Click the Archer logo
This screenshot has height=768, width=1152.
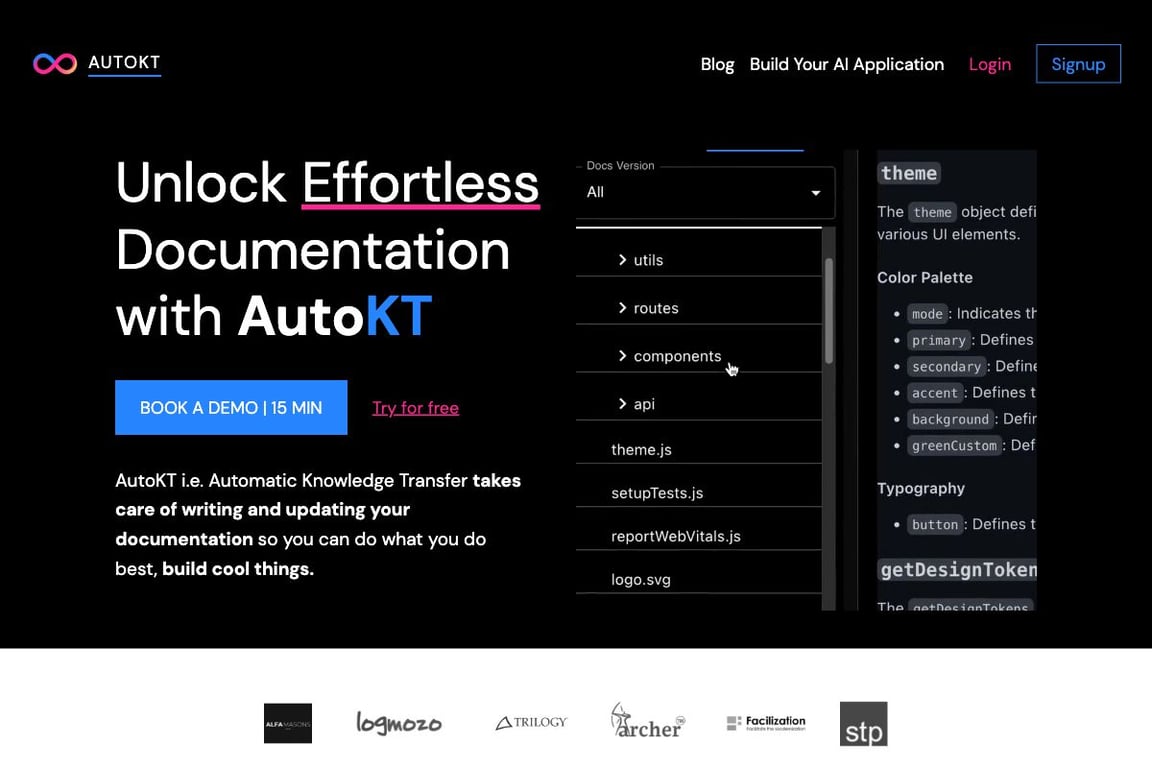647,720
